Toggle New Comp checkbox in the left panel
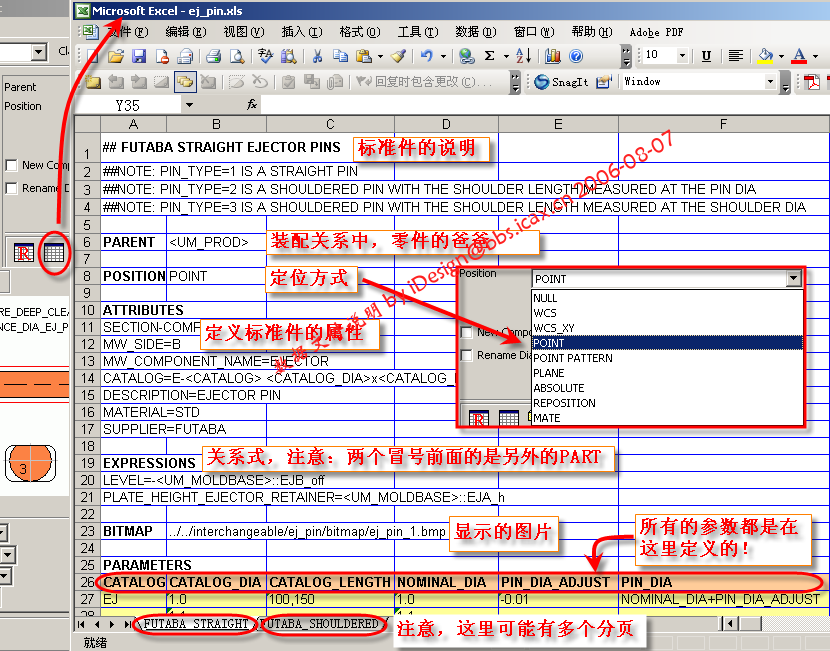The height and width of the screenshot is (651, 830). click(x=11, y=165)
